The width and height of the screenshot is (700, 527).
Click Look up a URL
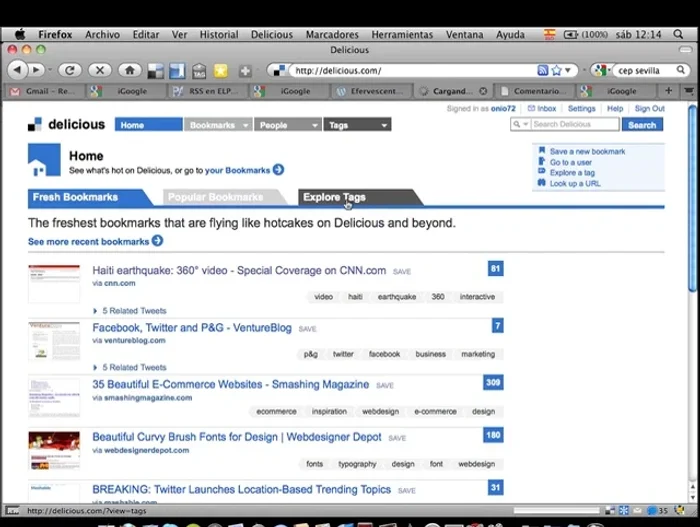(x=575, y=184)
